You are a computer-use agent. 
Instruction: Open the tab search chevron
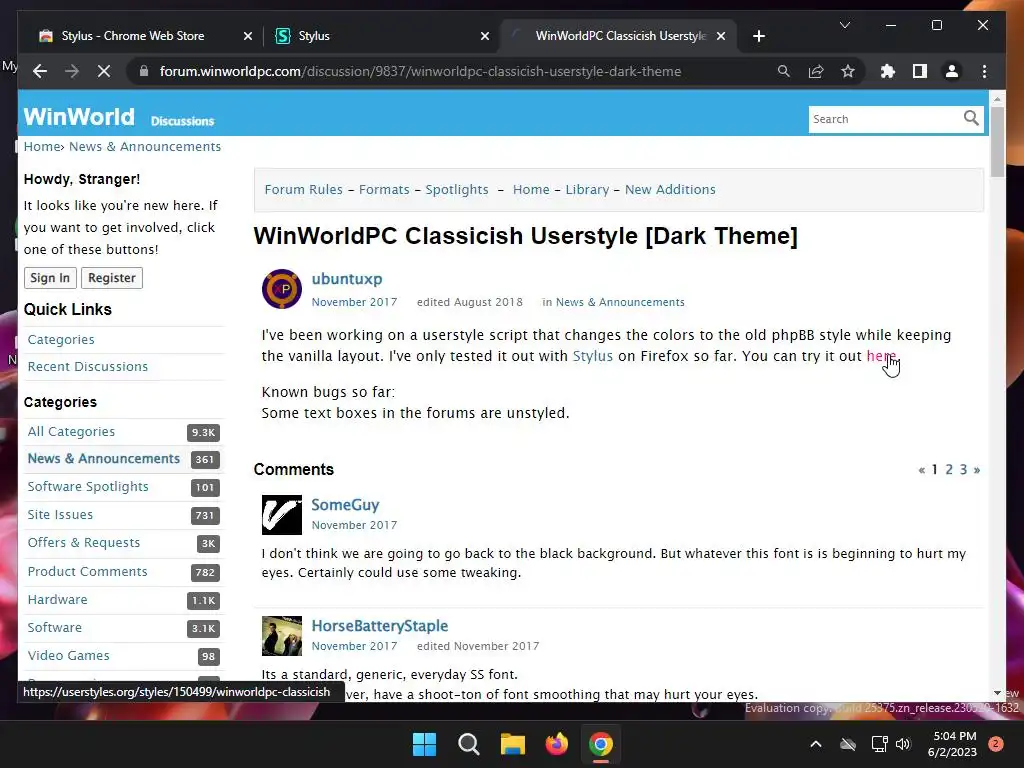pyautogui.click(x=844, y=25)
